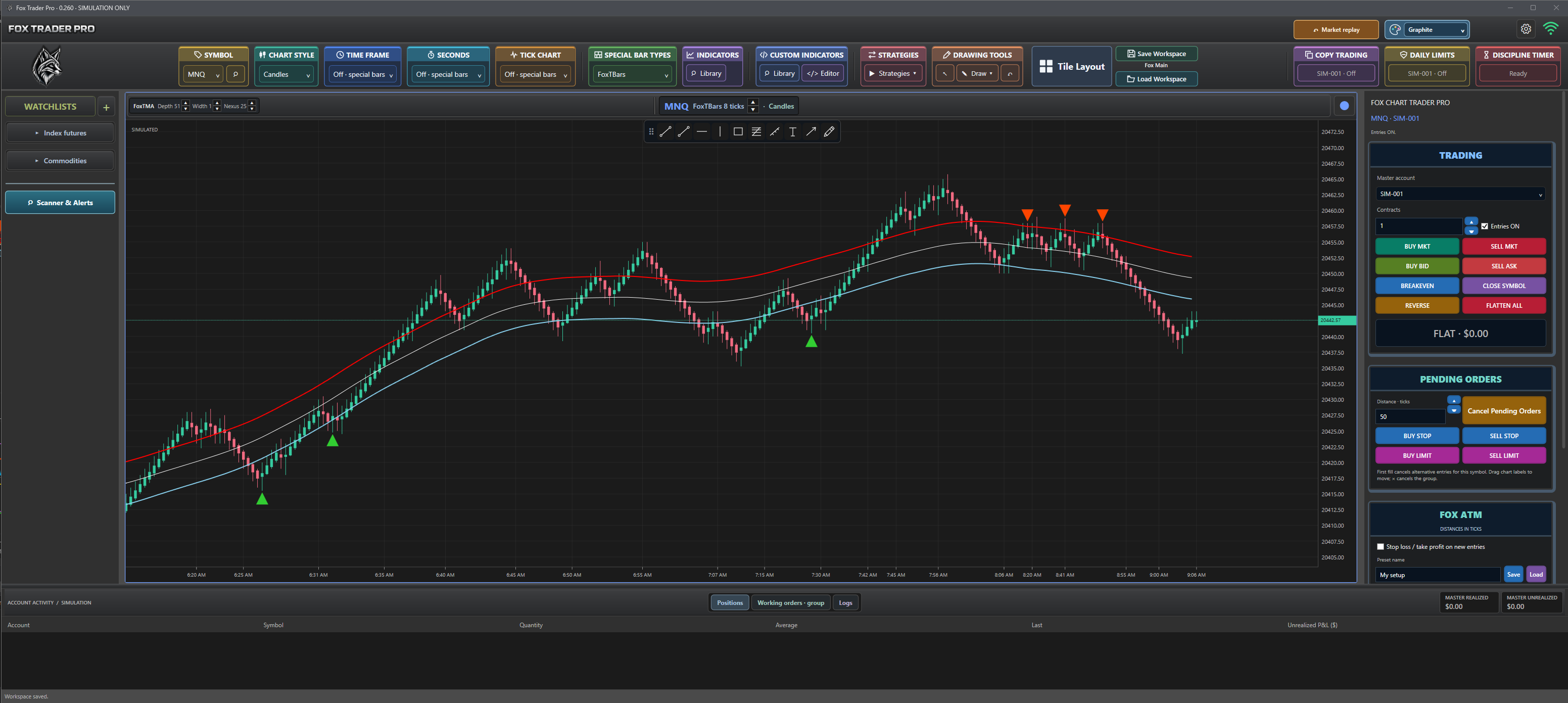Switch to the Logs tab
Viewport: 1568px width, 703px height.
click(x=845, y=602)
